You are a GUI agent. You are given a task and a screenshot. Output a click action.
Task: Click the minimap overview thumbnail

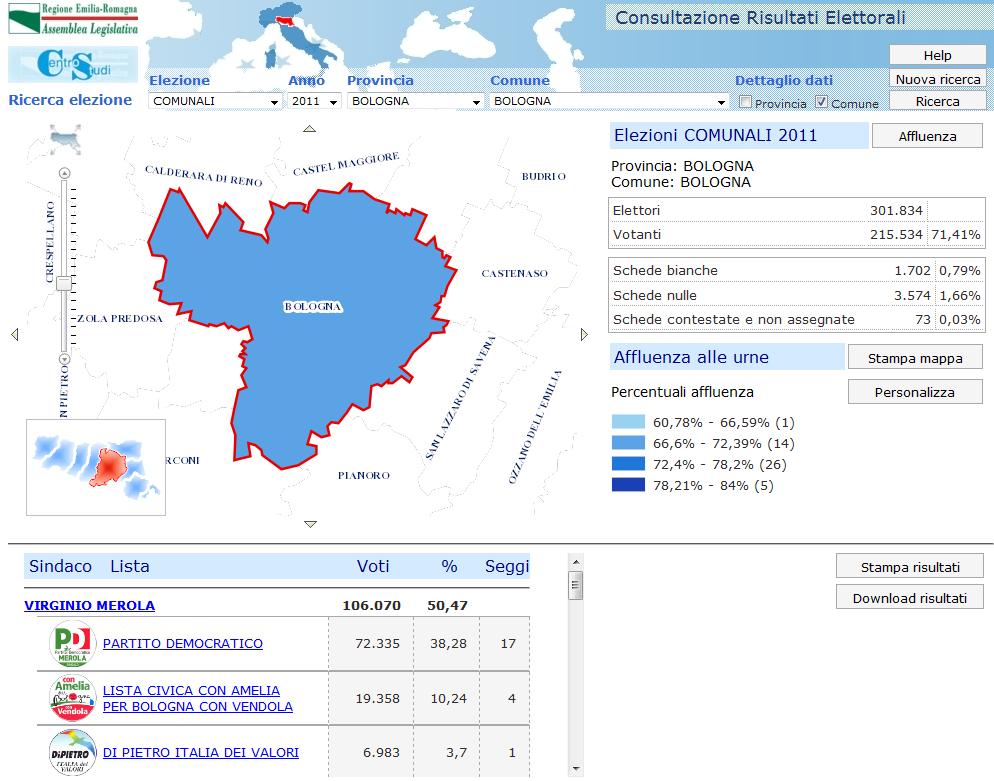[x=95, y=467]
